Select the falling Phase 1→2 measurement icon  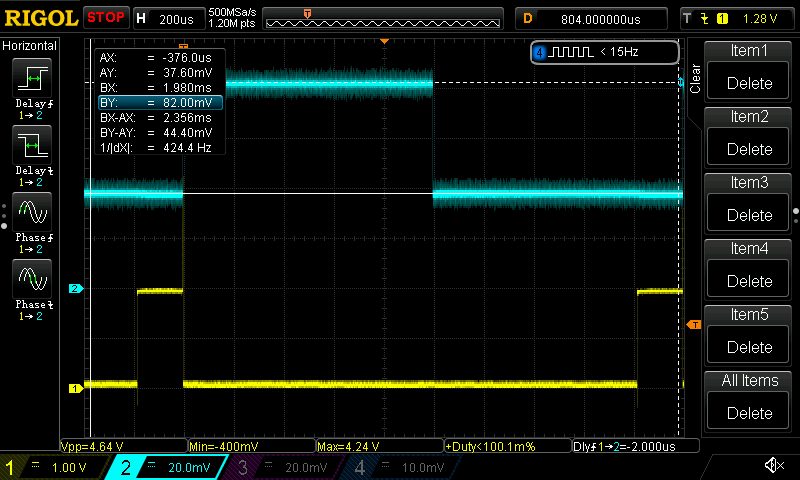click(32, 279)
